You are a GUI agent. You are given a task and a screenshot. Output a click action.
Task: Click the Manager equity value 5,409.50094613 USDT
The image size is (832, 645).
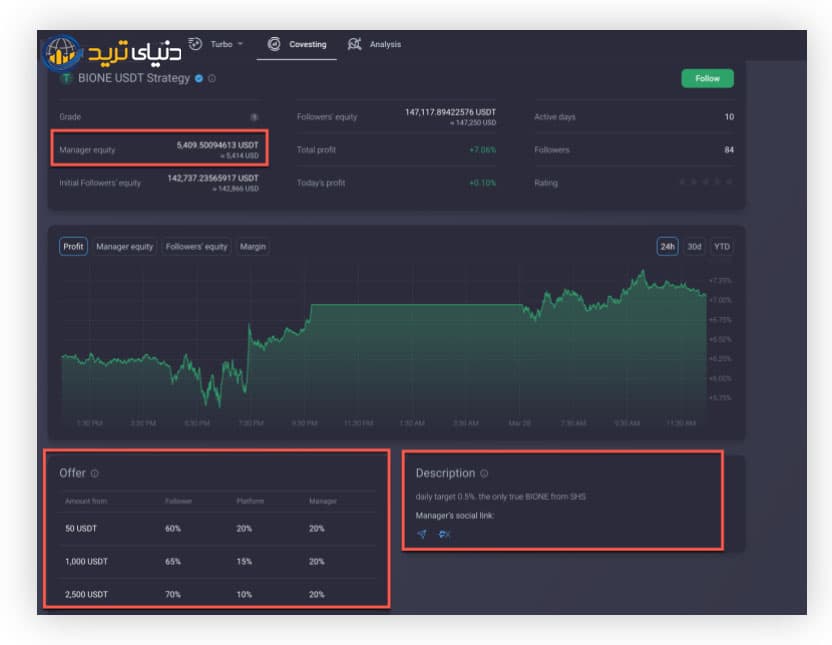218,145
